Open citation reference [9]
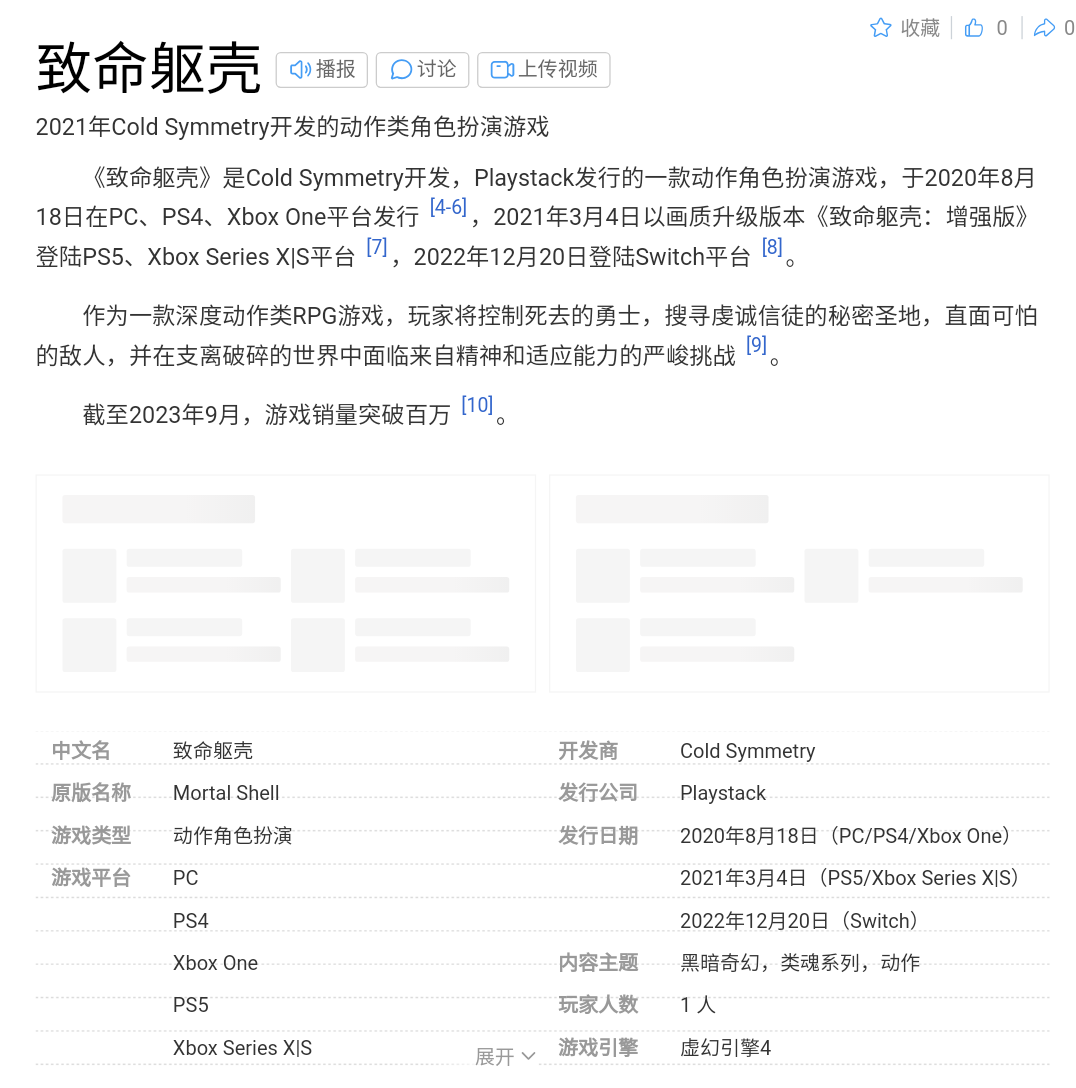Viewport: 1076px width, 1088px height. [756, 345]
